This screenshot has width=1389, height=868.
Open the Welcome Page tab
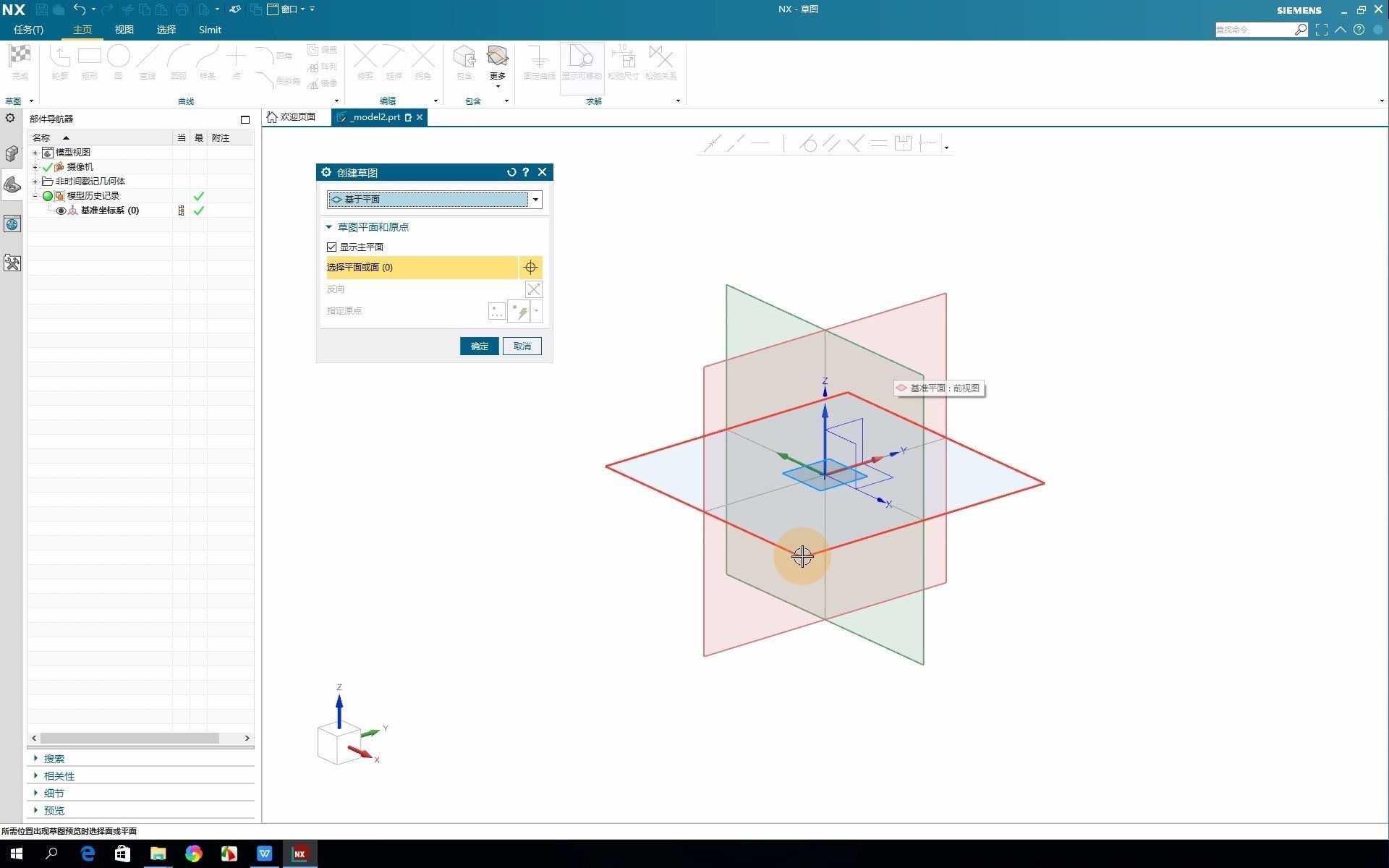pyautogui.click(x=292, y=117)
